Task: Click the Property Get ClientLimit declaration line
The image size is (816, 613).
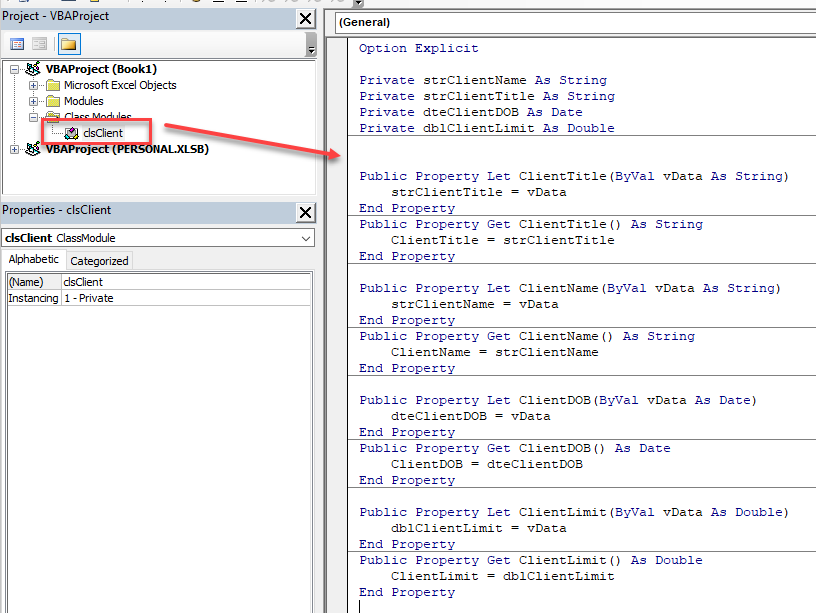Action: [x=531, y=560]
